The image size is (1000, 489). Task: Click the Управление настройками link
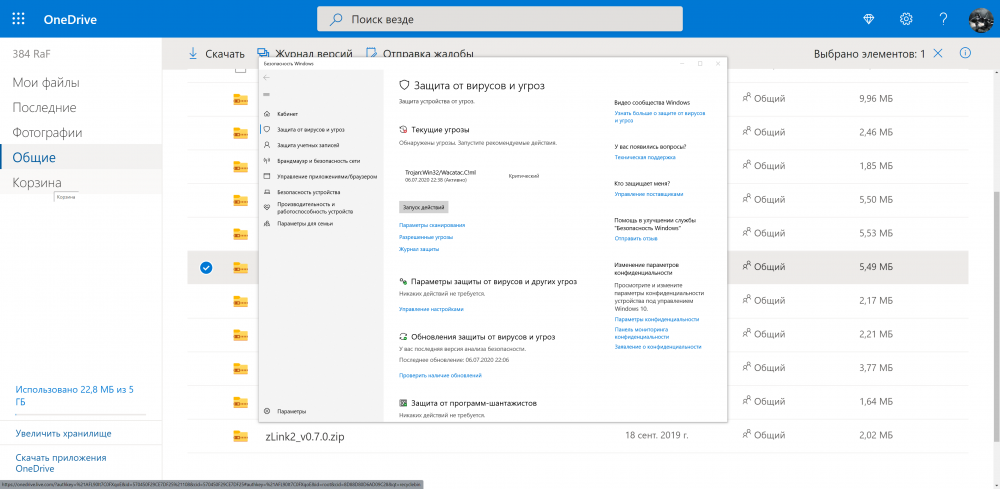click(431, 309)
